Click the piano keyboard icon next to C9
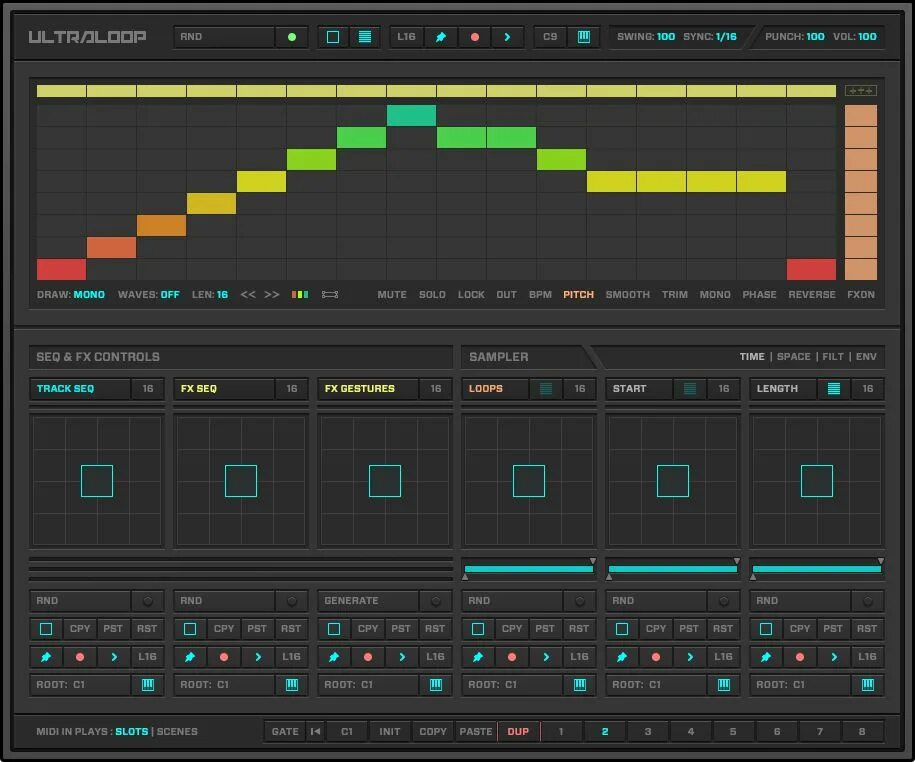This screenshot has height=762, width=915. pos(584,37)
